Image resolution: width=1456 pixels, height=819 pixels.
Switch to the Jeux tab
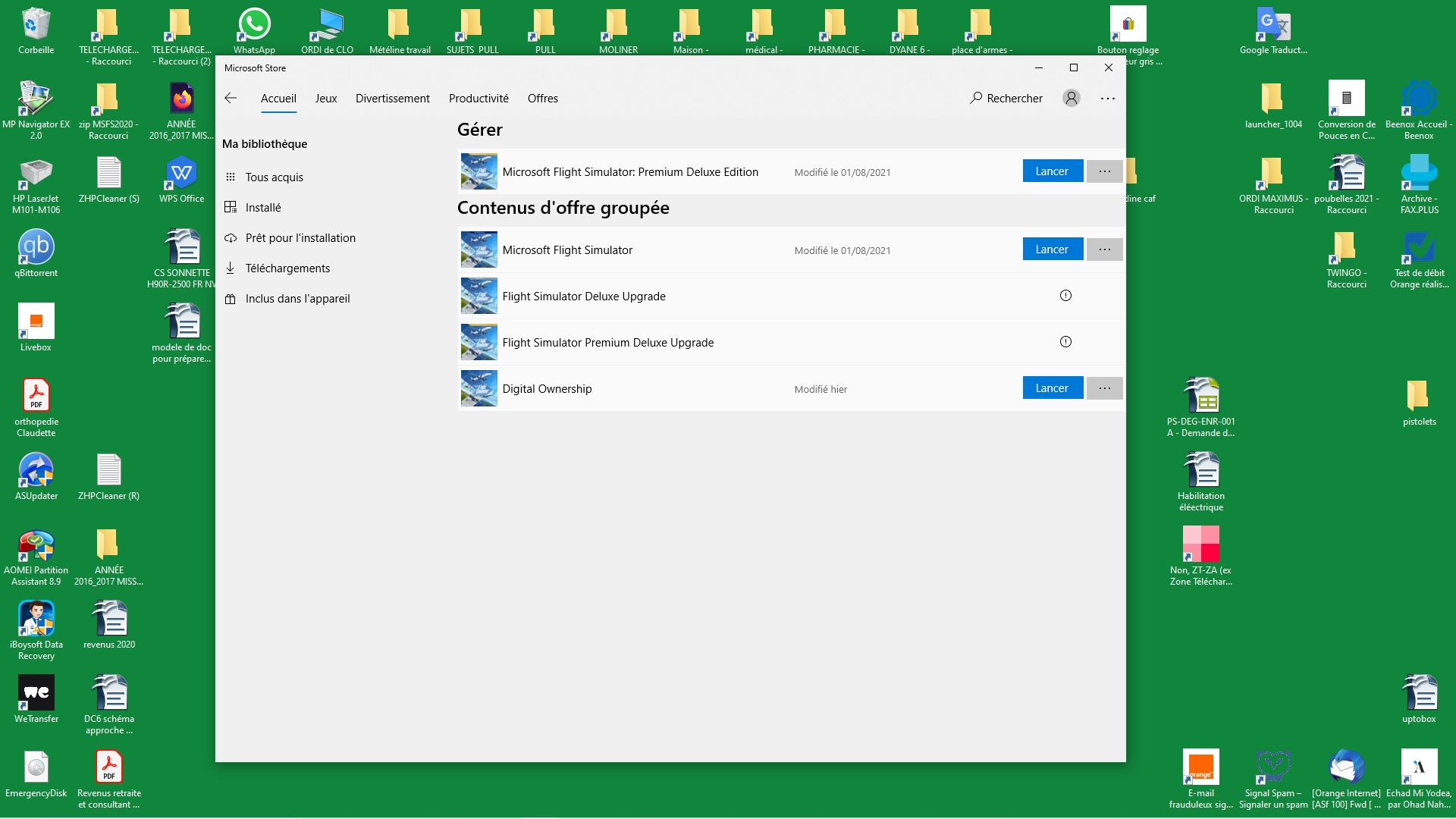point(326,99)
